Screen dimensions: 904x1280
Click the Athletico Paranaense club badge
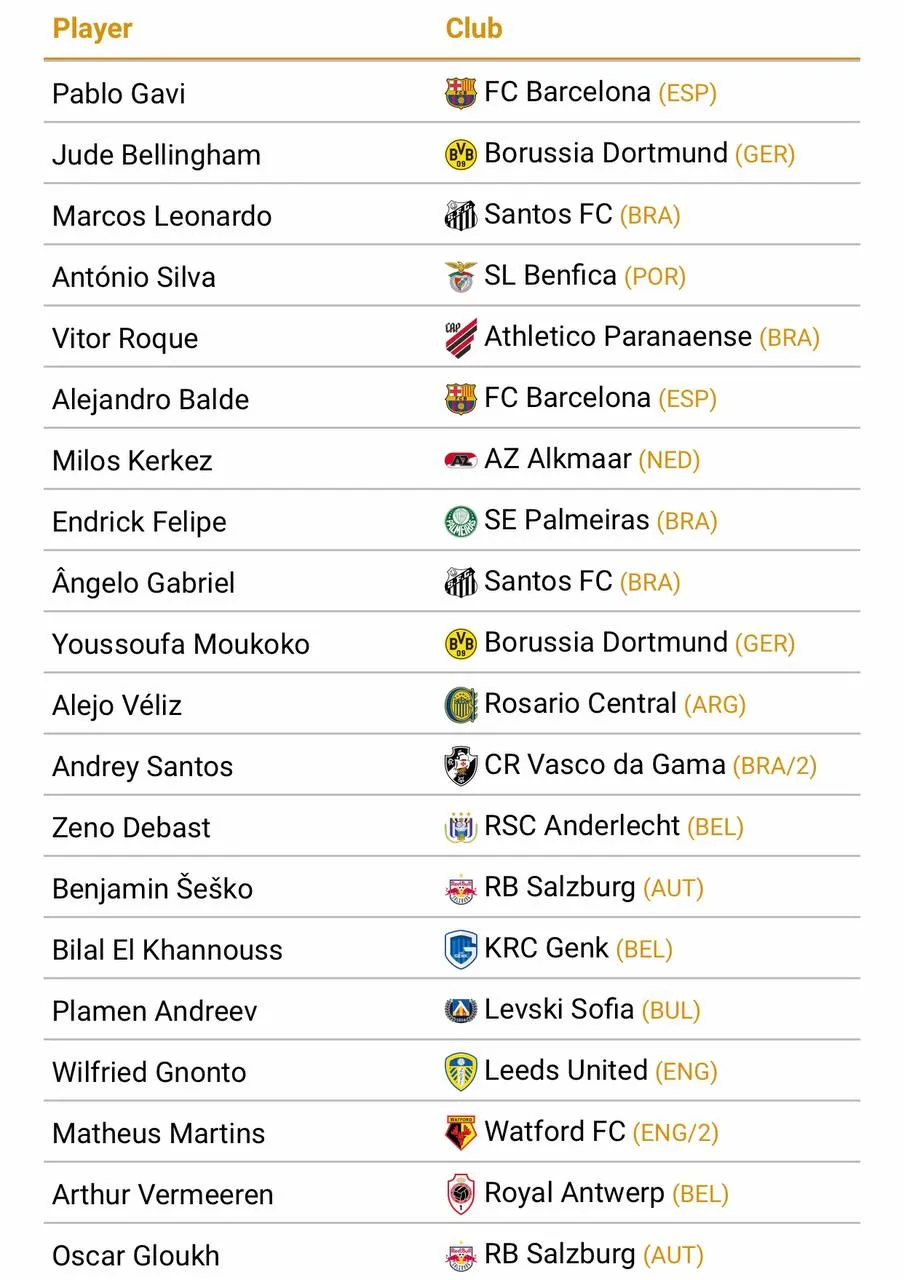point(461,338)
